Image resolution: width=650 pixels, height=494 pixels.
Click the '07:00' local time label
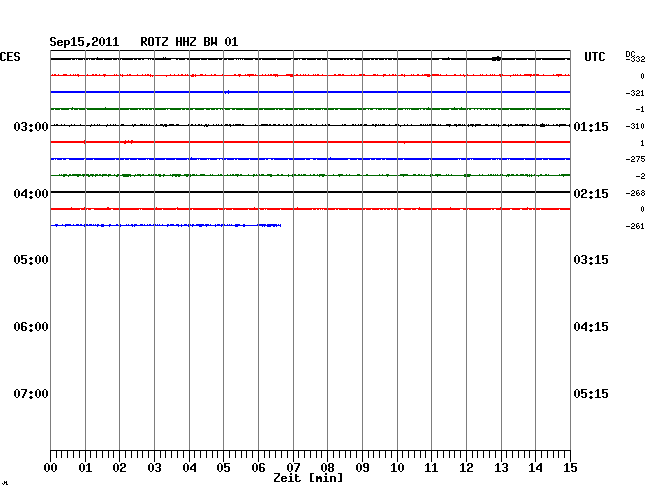31,394
